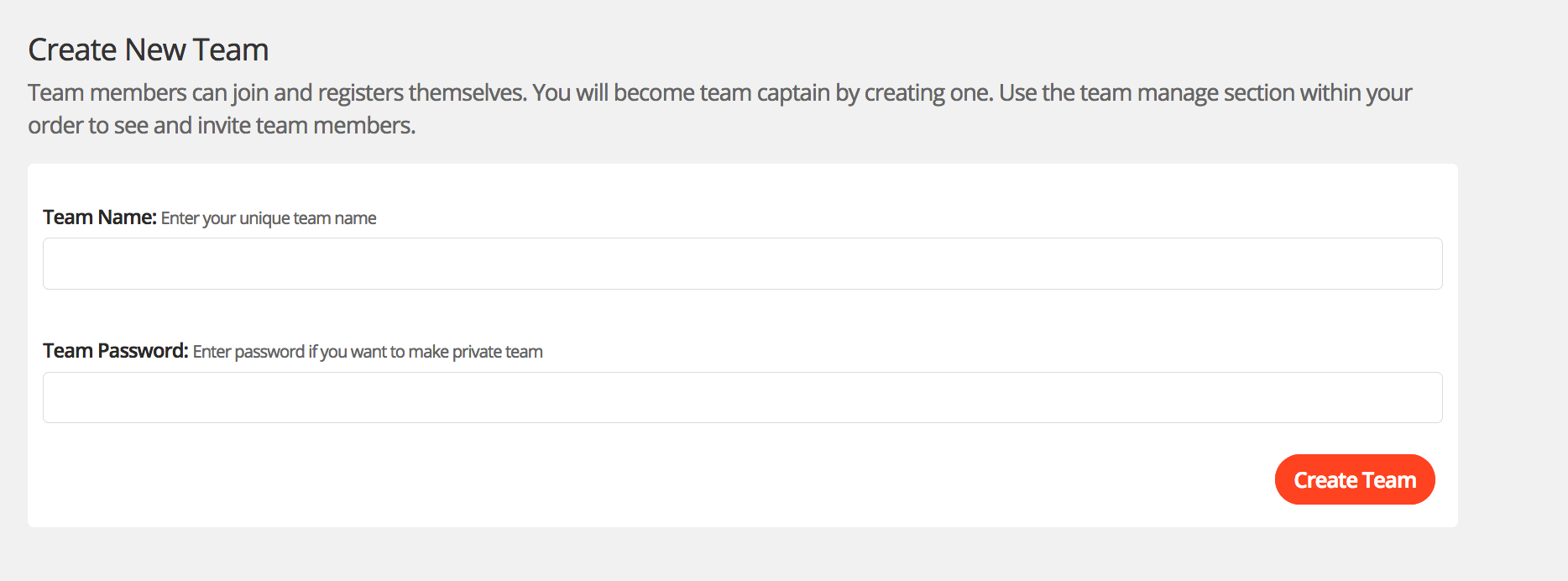Click "invite team members" in the description
Image resolution: width=1568 pixels, height=581 pixels.
click(x=306, y=126)
